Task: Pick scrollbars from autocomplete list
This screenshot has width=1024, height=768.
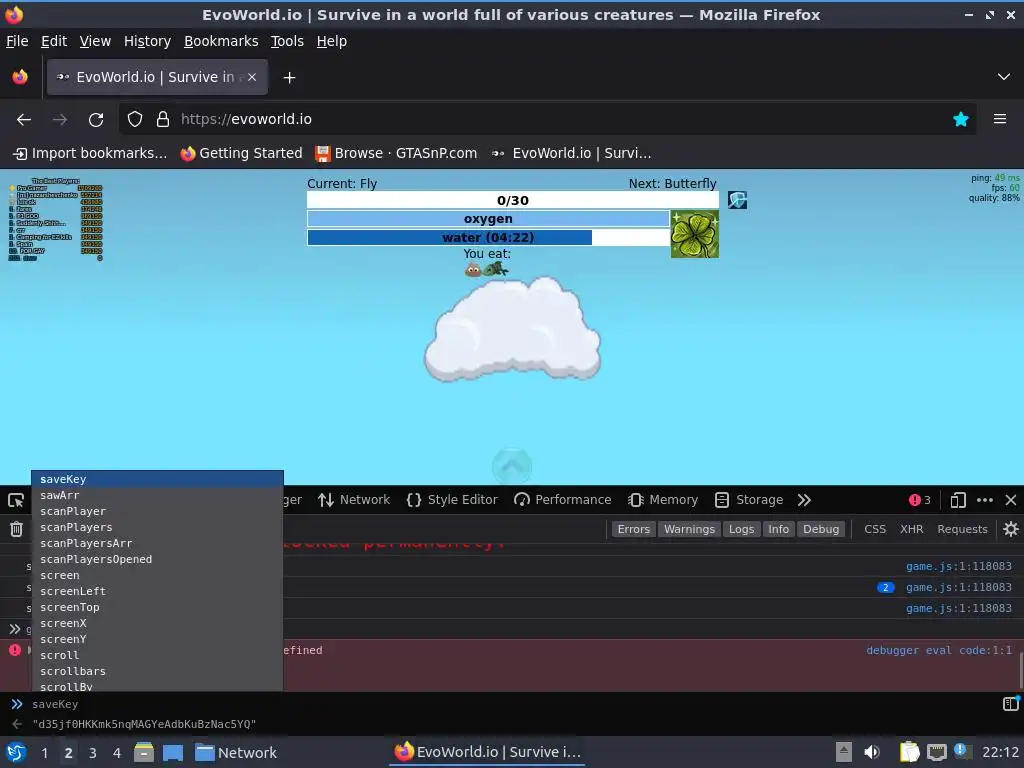Action: coord(157,671)
